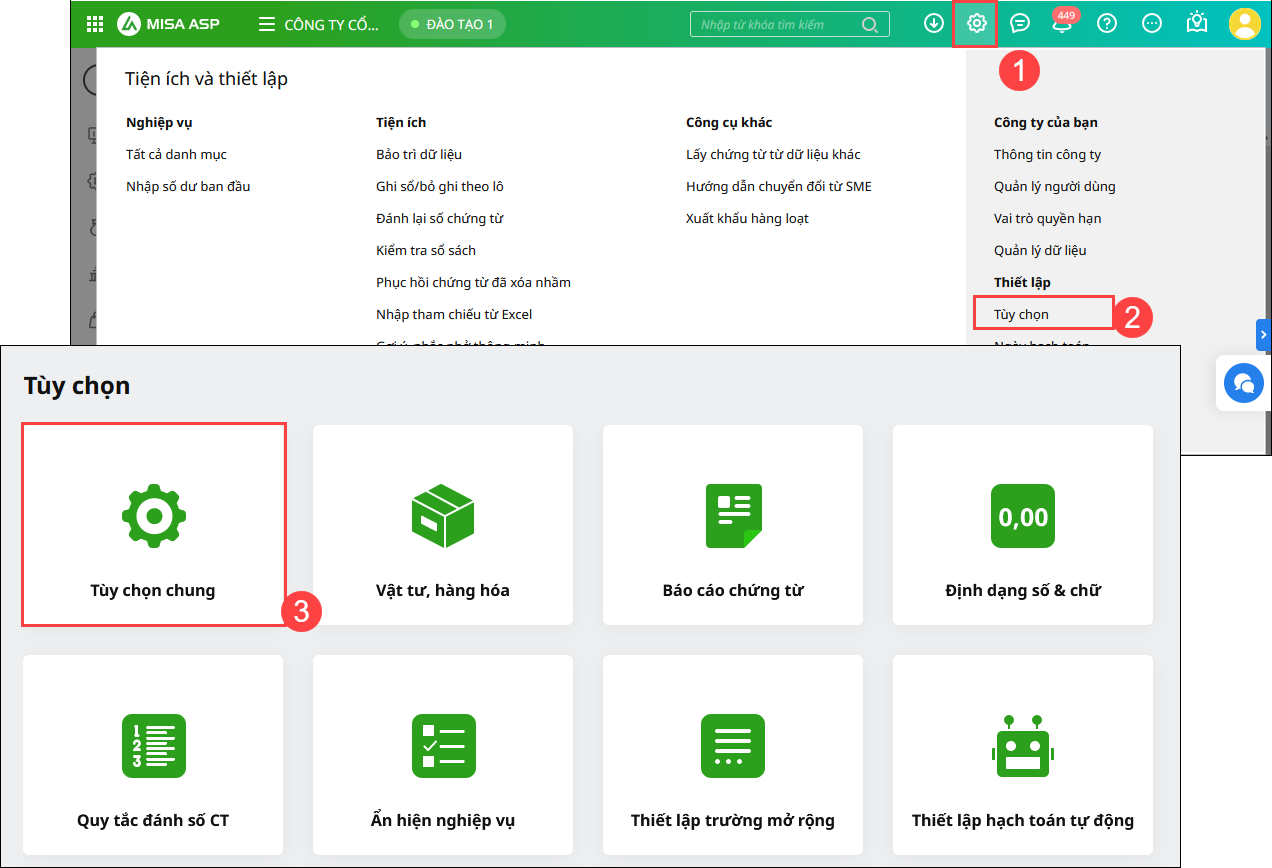This screenshot has width=1272, height=868.
Task: Expand the blue side panel arrow
Action: click(1264, 334)
